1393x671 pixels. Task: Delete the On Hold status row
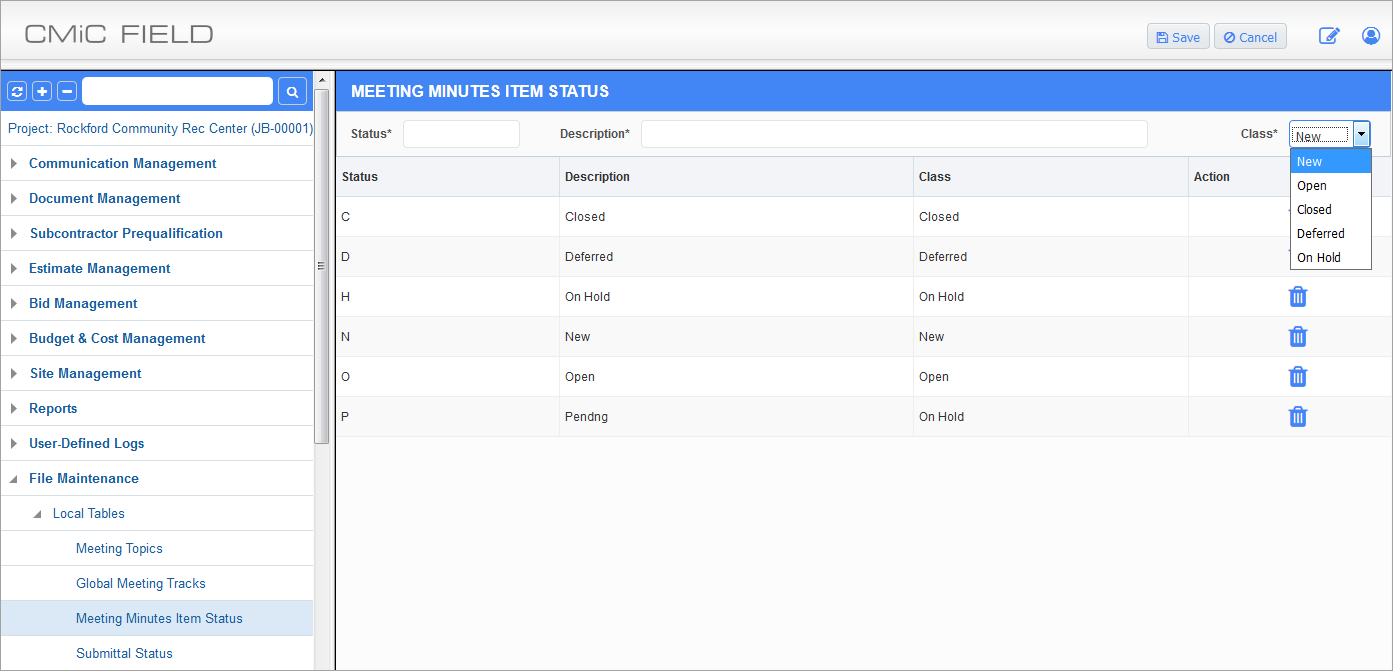1297,296
